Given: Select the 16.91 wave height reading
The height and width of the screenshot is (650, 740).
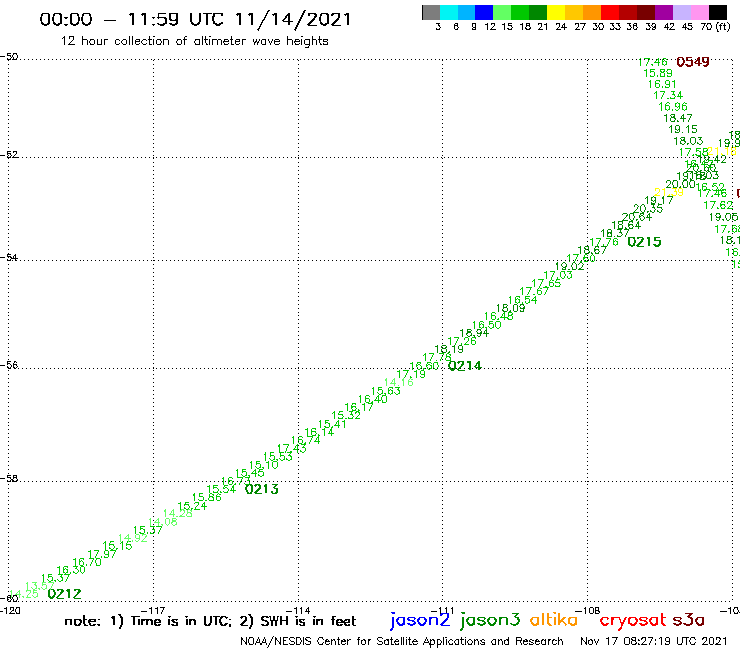Looking at the screenshot, I should [x=662, y=84].
